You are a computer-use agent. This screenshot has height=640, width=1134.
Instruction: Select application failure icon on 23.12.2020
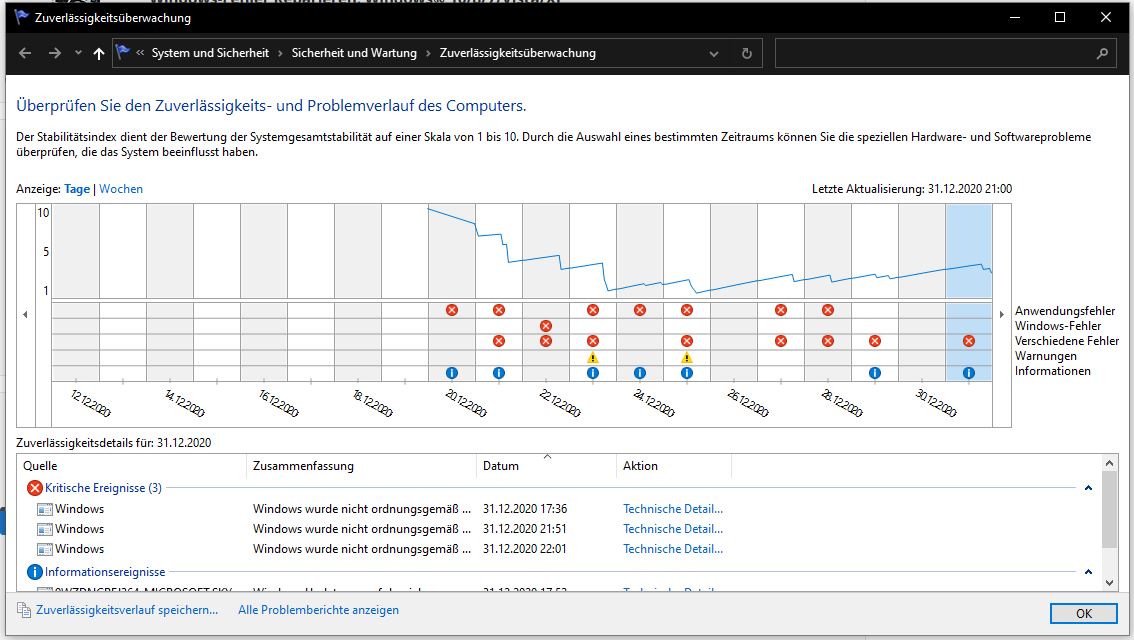coord(593,310)
